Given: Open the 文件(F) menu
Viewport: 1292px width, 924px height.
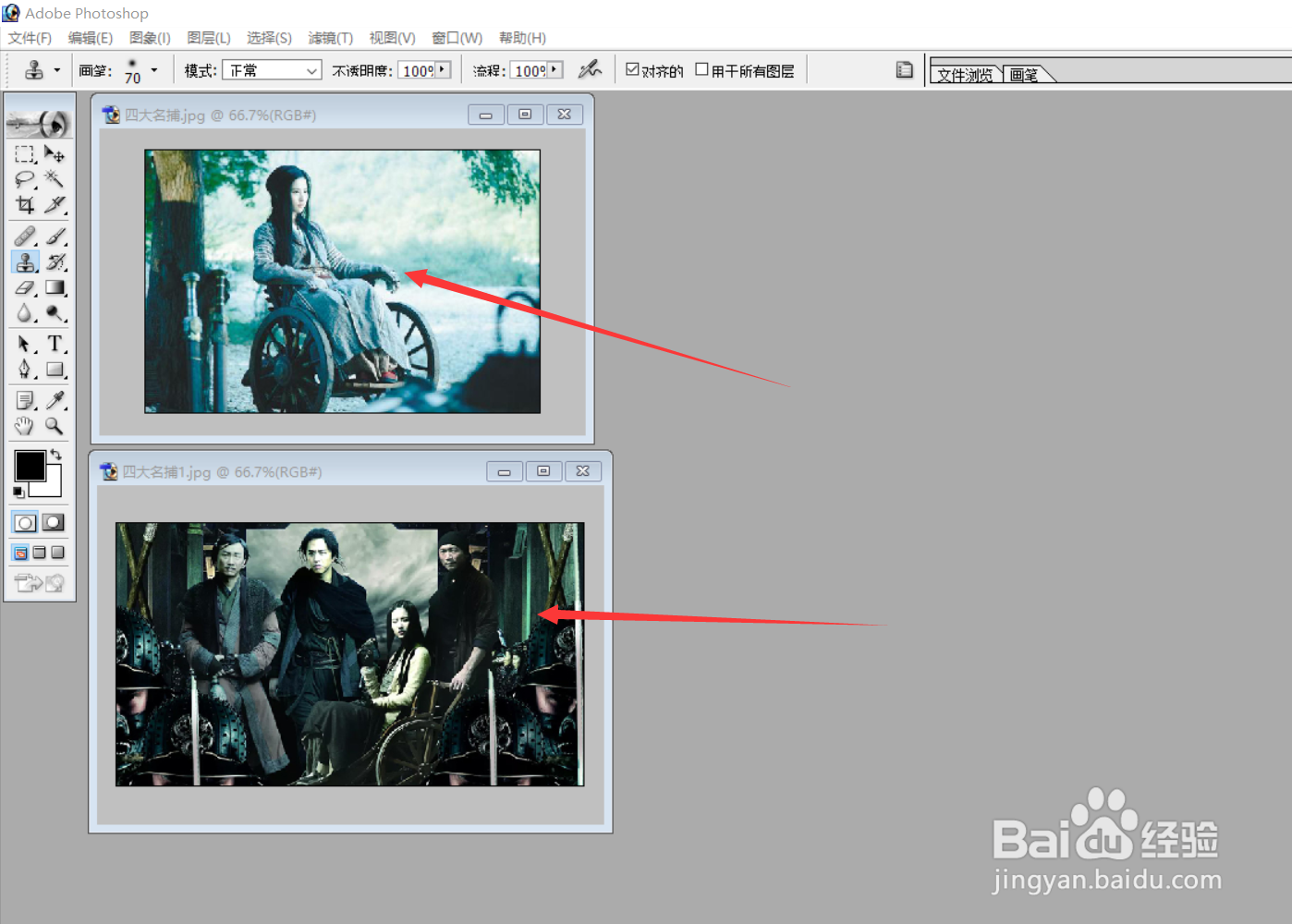Looking at the screenshot, I should click(30, 38).
